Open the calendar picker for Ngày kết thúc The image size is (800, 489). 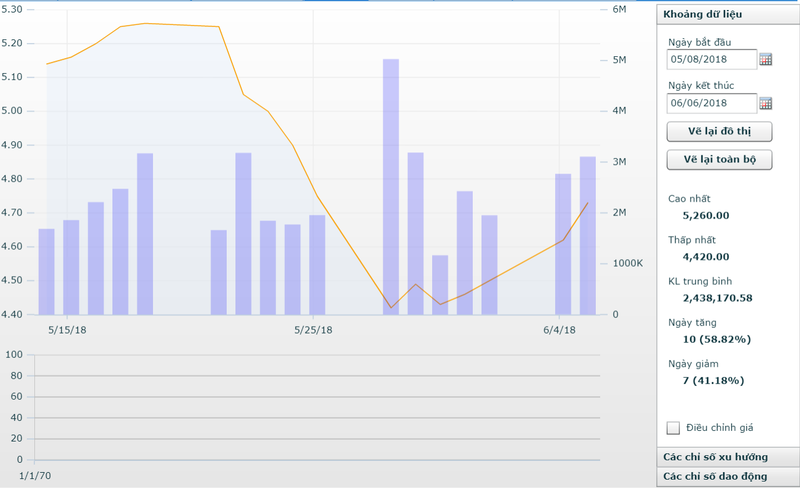766,103
